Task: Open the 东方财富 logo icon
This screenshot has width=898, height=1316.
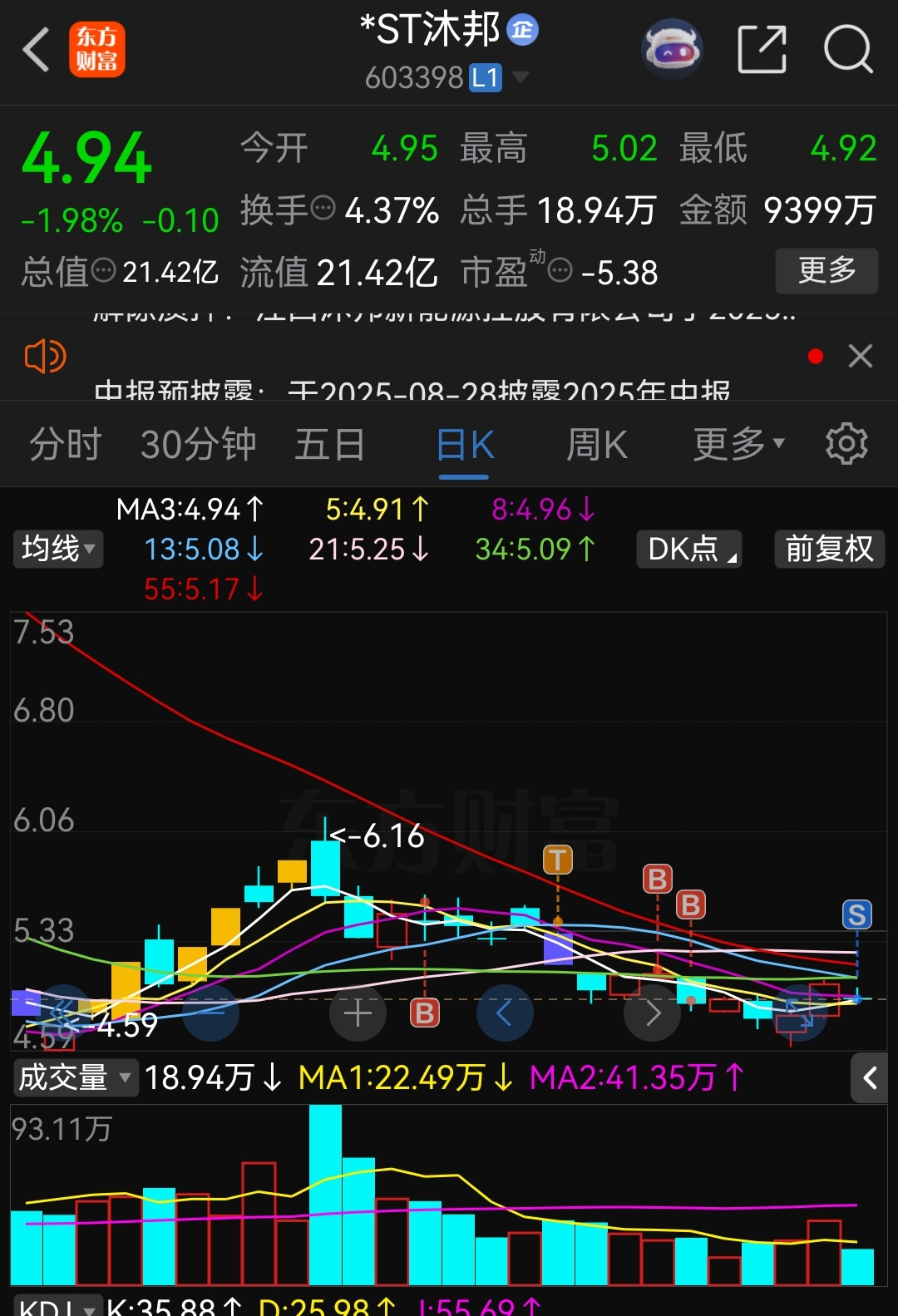Action: pos(97,50)
